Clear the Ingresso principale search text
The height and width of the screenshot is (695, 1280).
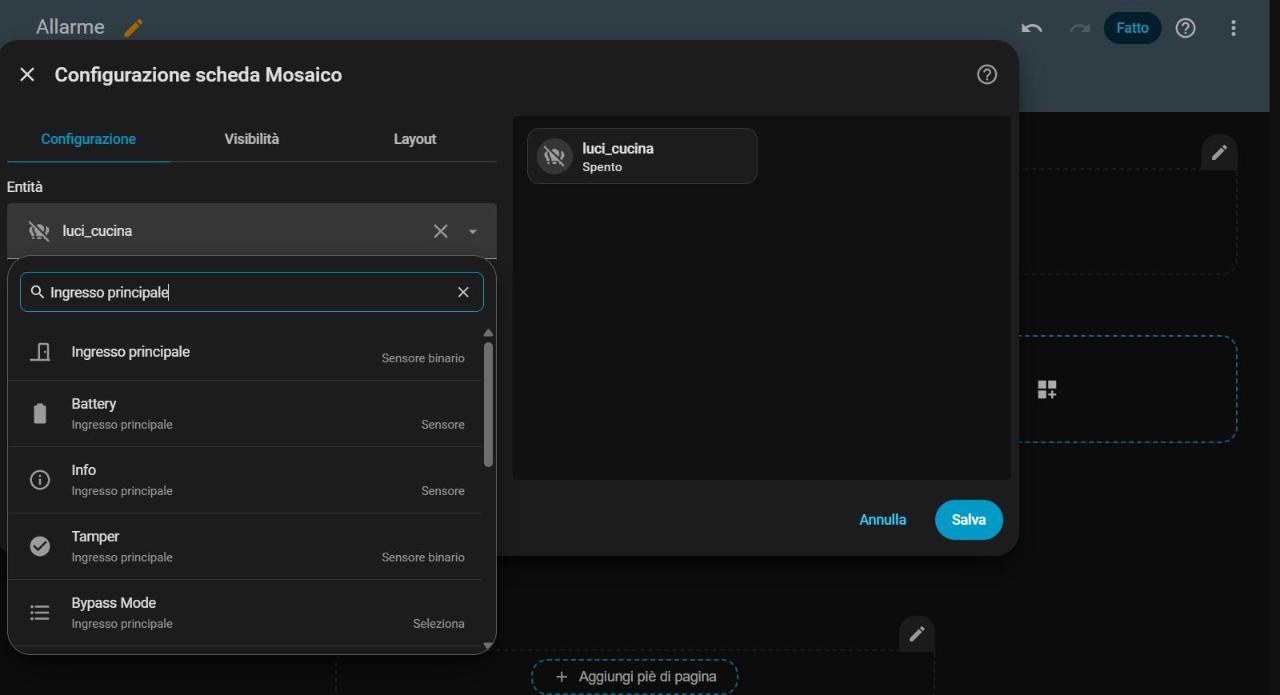[463, 292]
